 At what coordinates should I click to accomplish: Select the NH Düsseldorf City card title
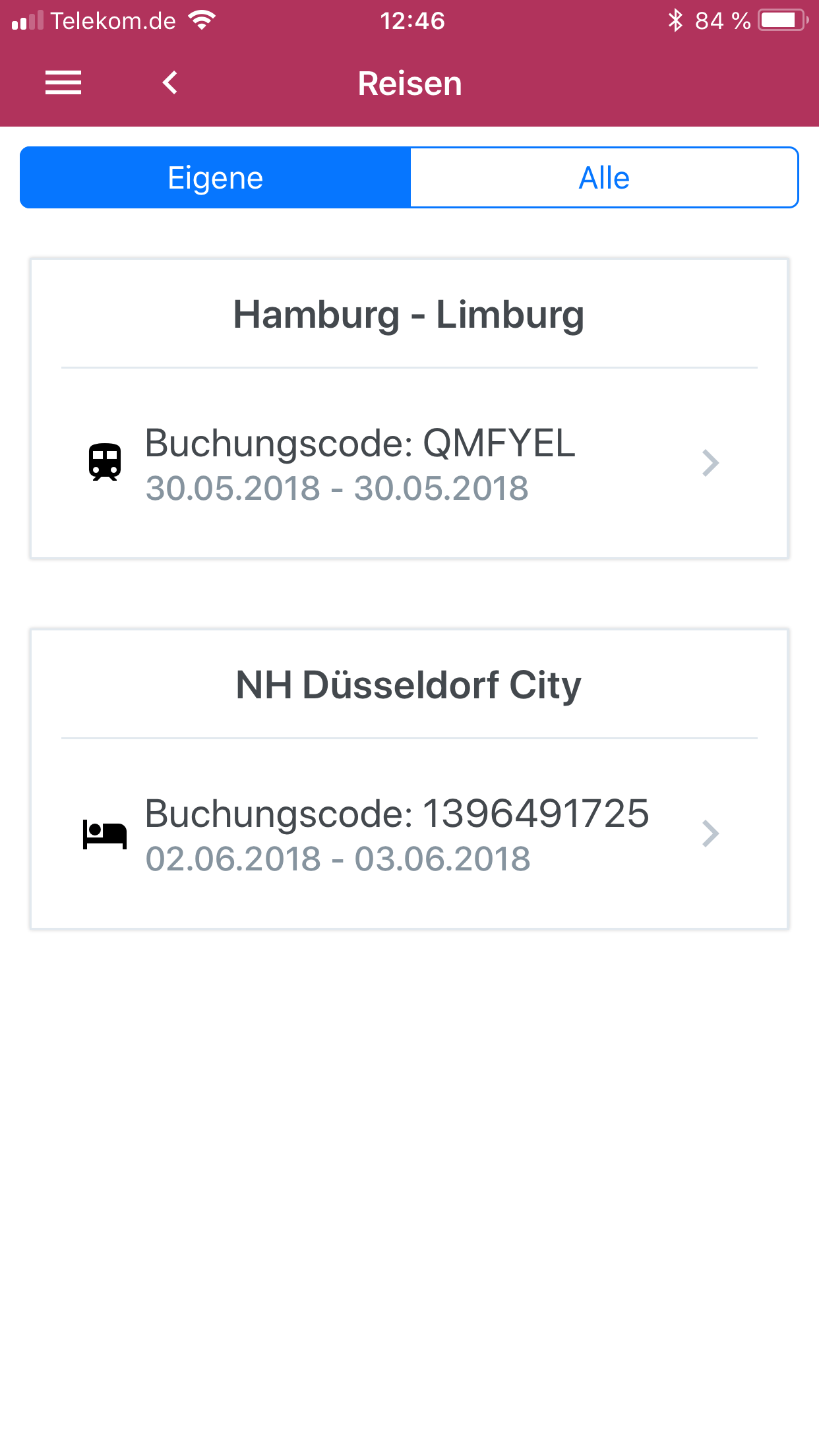pos(409,685)
